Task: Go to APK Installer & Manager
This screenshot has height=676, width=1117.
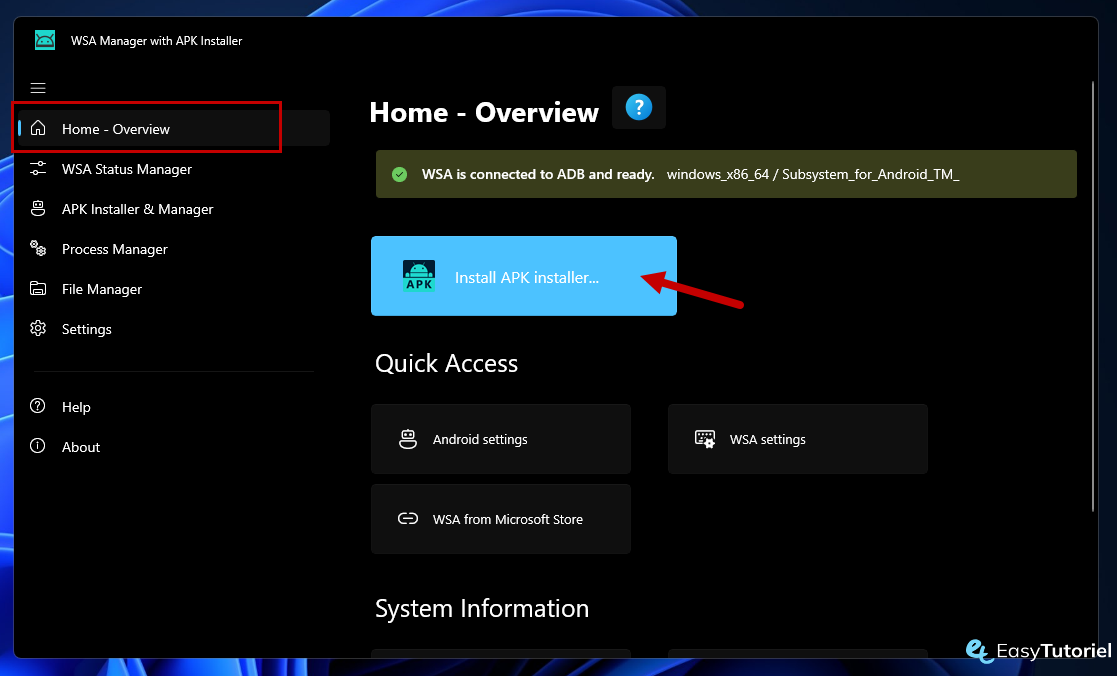Action: (137, 209)
